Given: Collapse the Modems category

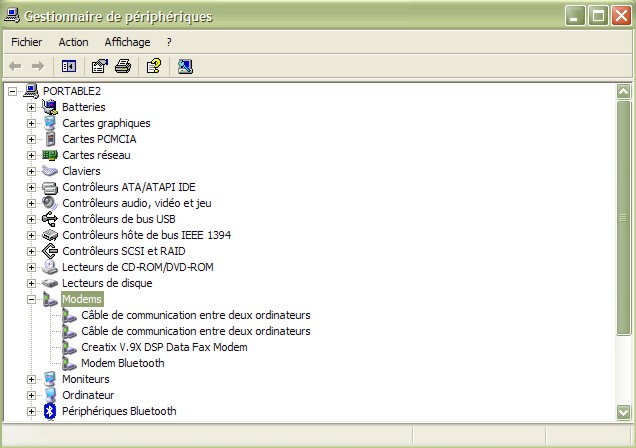Looking at the screenshot, I should 31,299.
